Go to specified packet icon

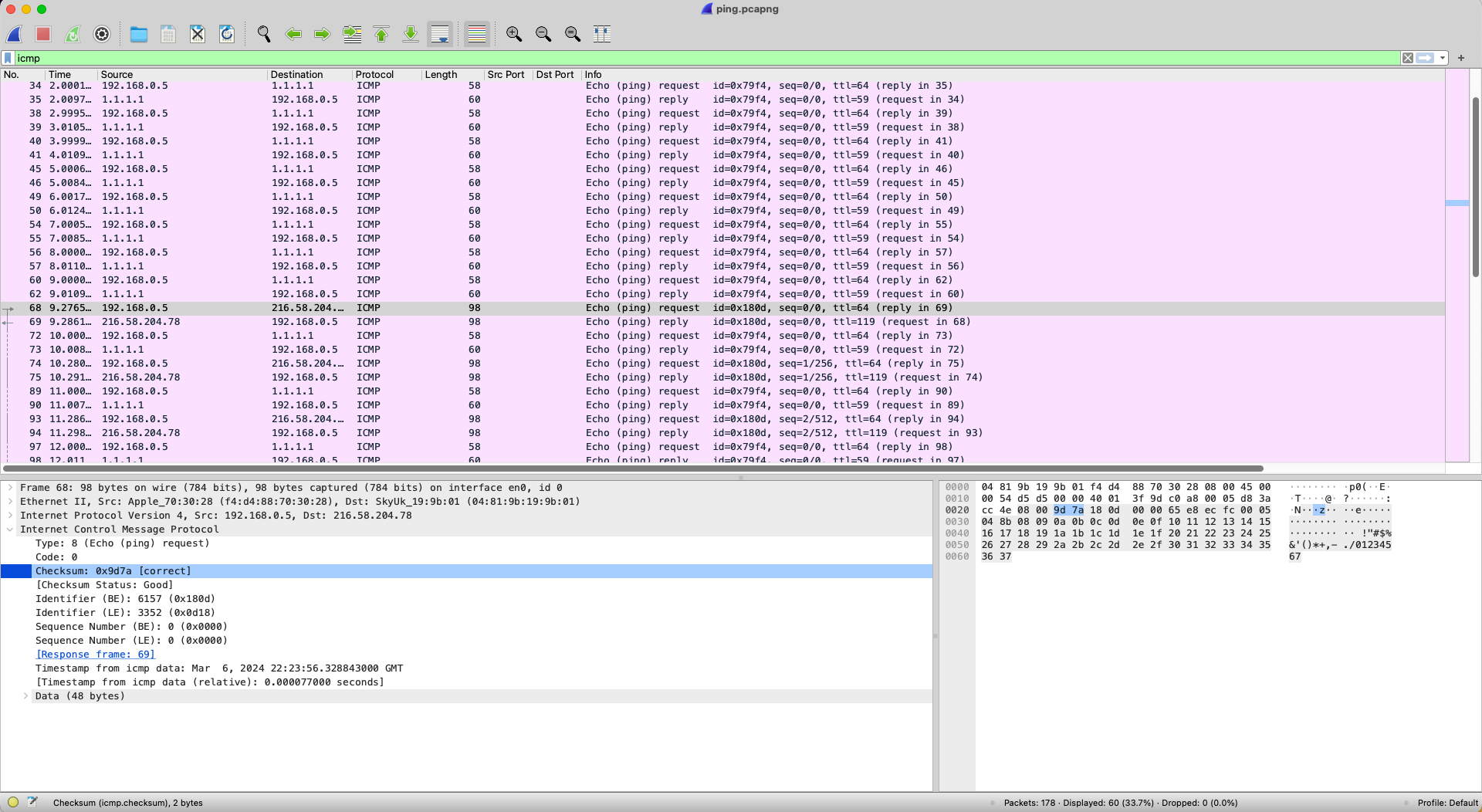pos(352,34)
